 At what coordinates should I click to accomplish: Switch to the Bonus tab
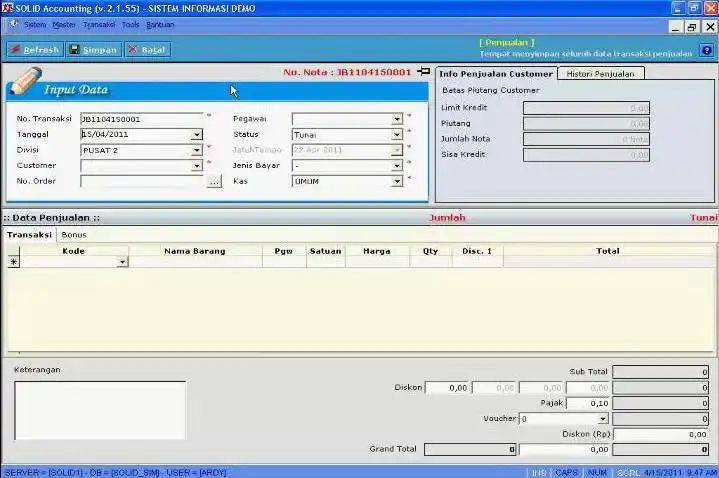[x=74, y=235]
